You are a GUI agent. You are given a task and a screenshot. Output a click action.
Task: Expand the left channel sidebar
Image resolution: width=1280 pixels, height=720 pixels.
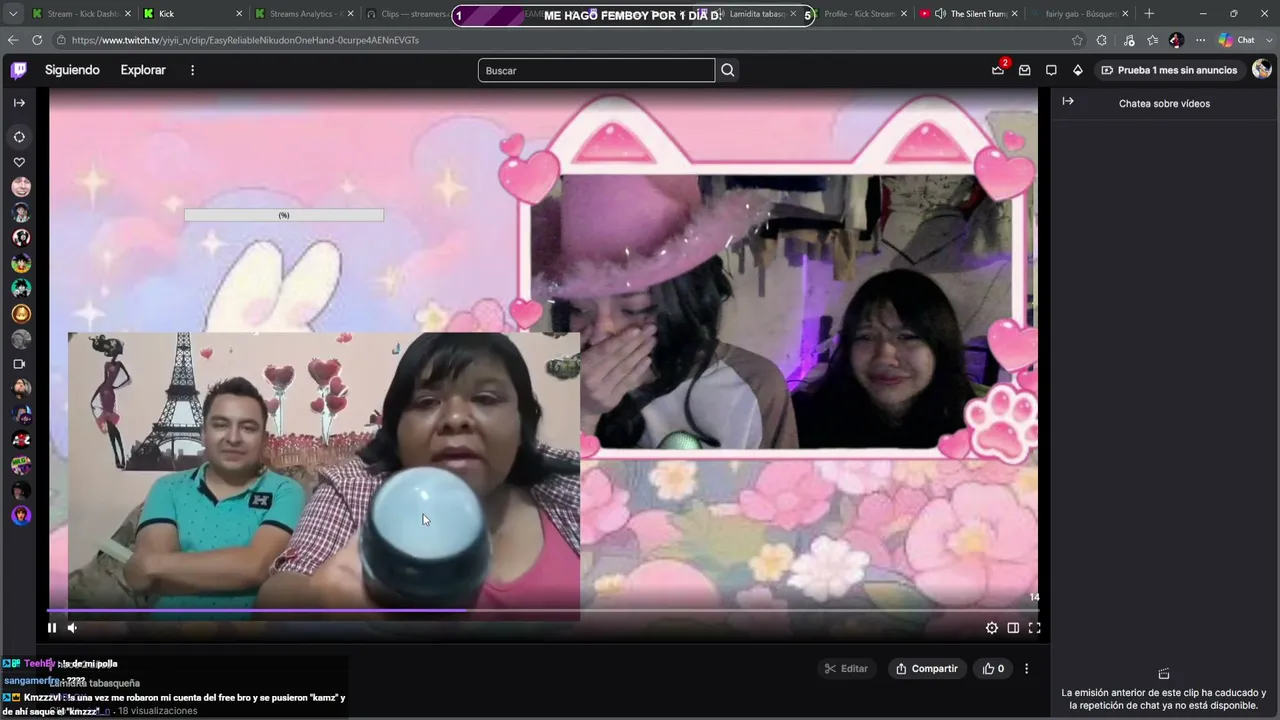(19, 103)
